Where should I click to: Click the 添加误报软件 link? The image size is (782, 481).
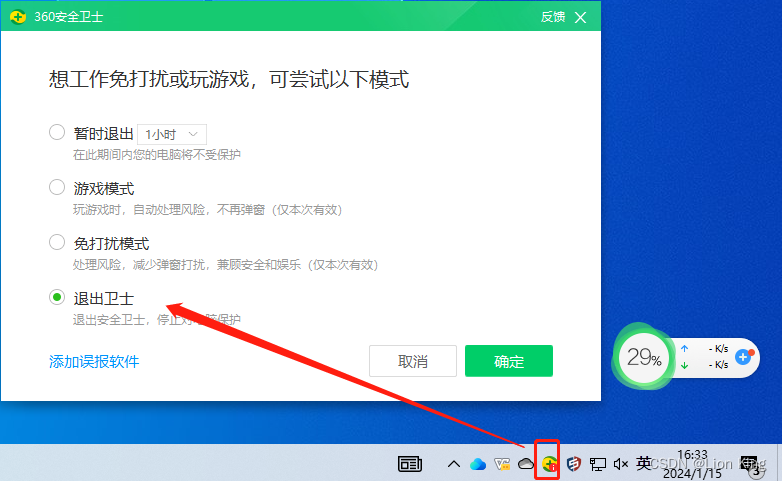[94, 361]
